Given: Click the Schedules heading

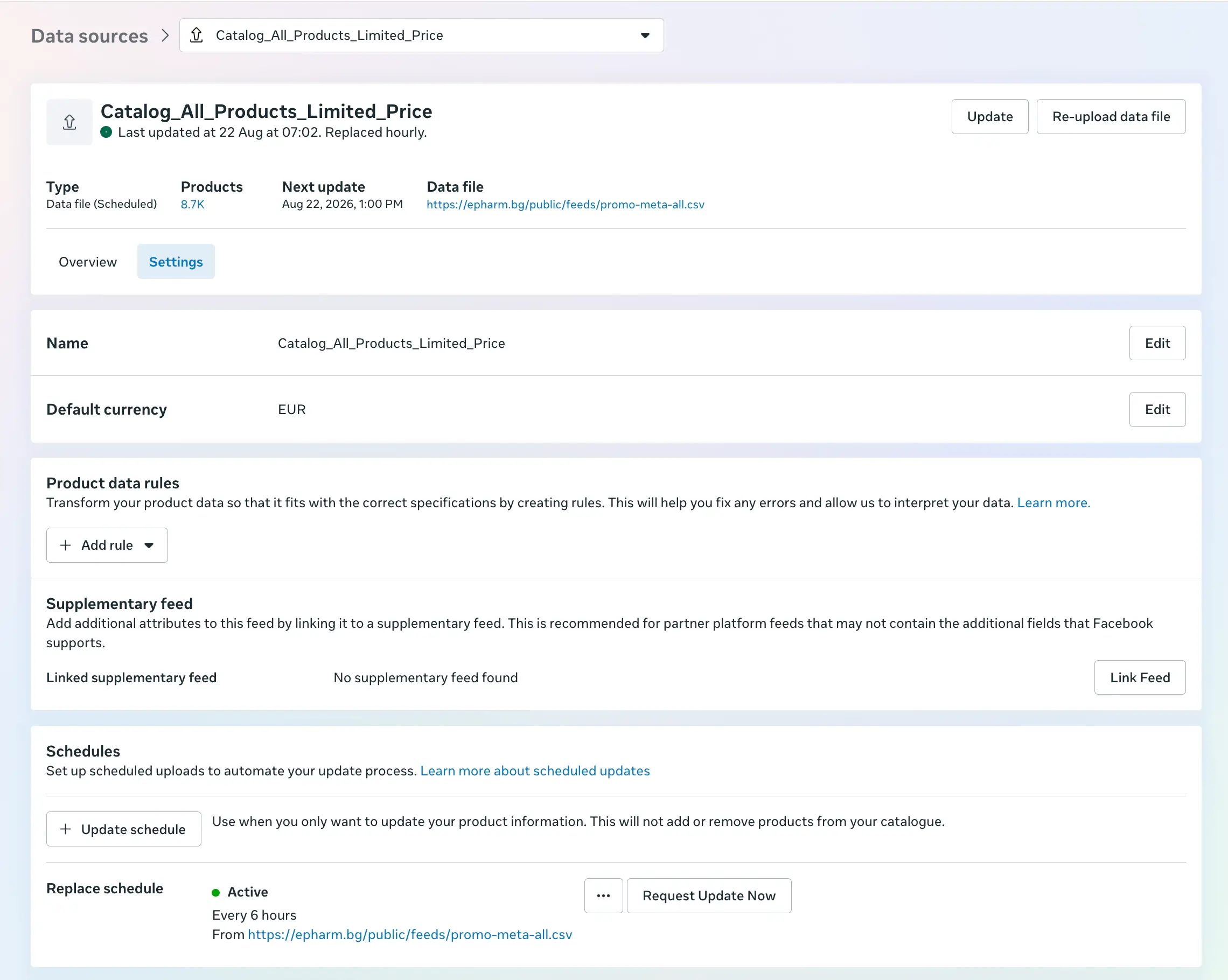Looking at the screenshot, I should (x=83, y=751).
